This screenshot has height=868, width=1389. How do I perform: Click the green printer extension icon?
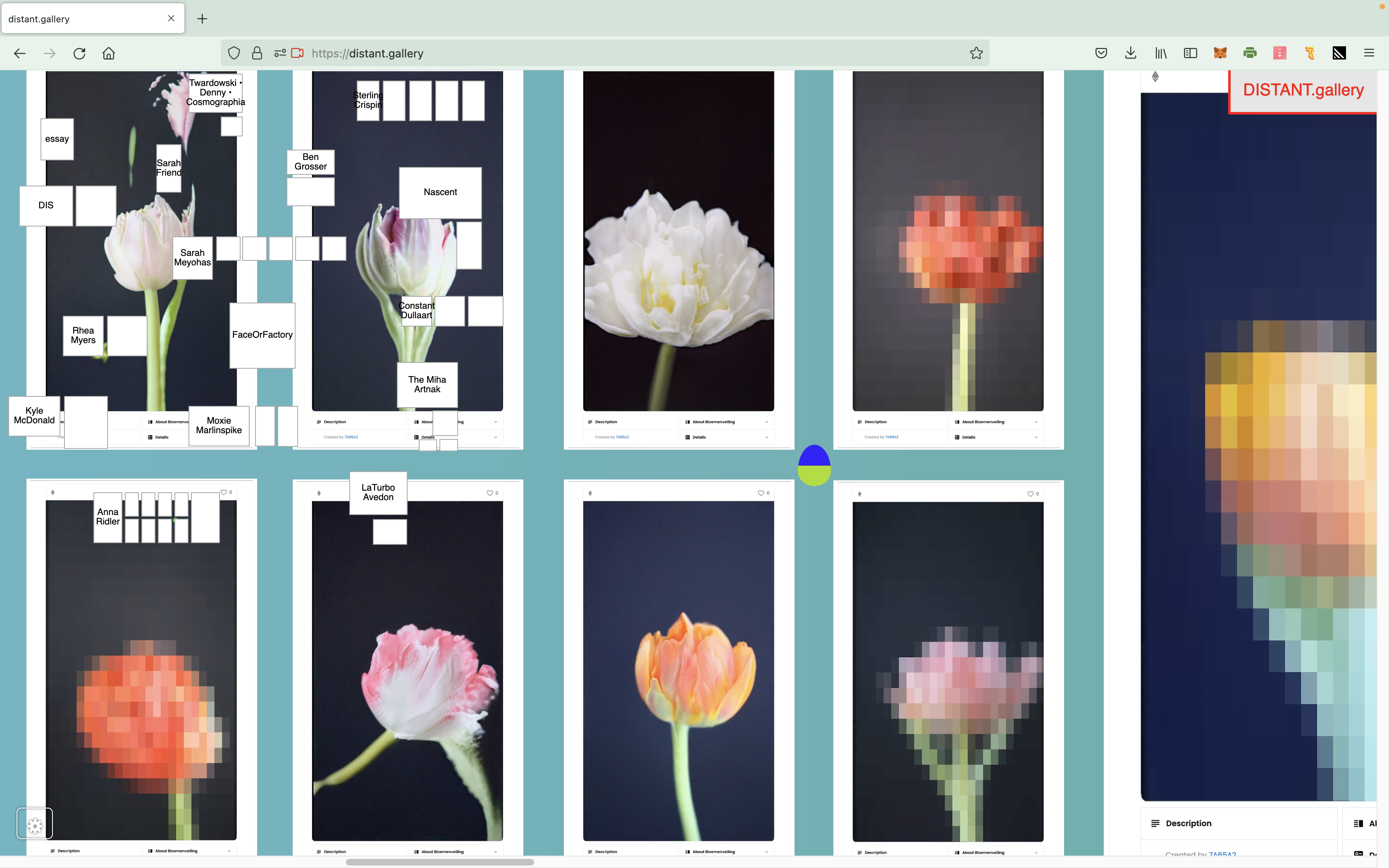pos(1250,53)
